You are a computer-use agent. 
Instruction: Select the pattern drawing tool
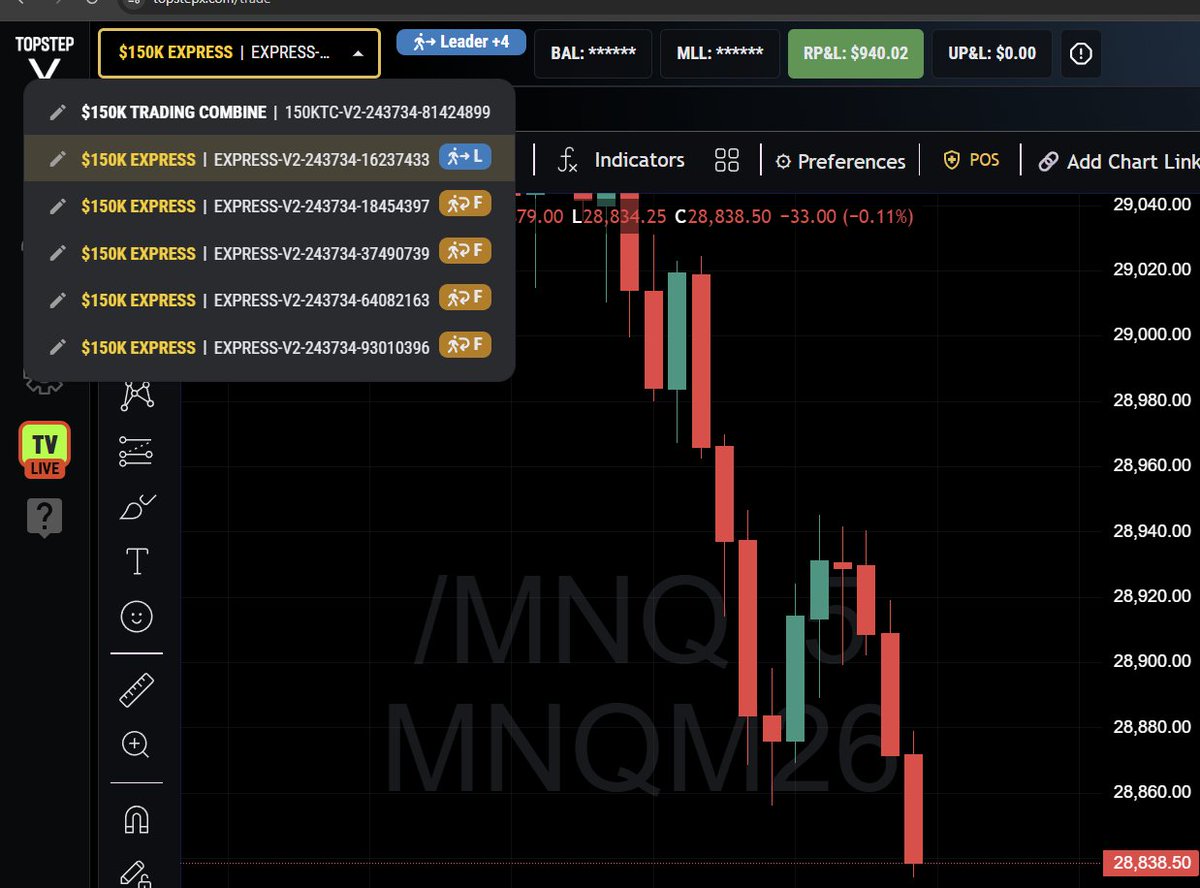coord(137,395)
